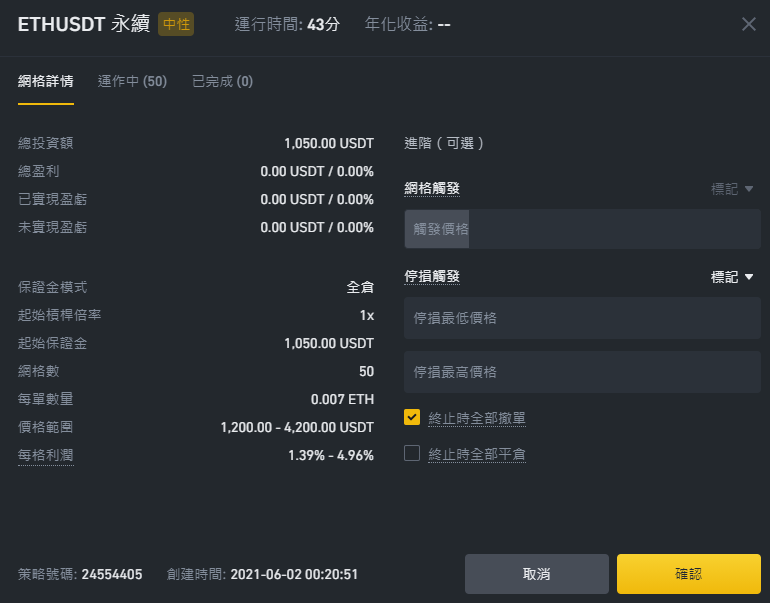Open the 網格觸發 標記 dropdown

coord(732,189)
